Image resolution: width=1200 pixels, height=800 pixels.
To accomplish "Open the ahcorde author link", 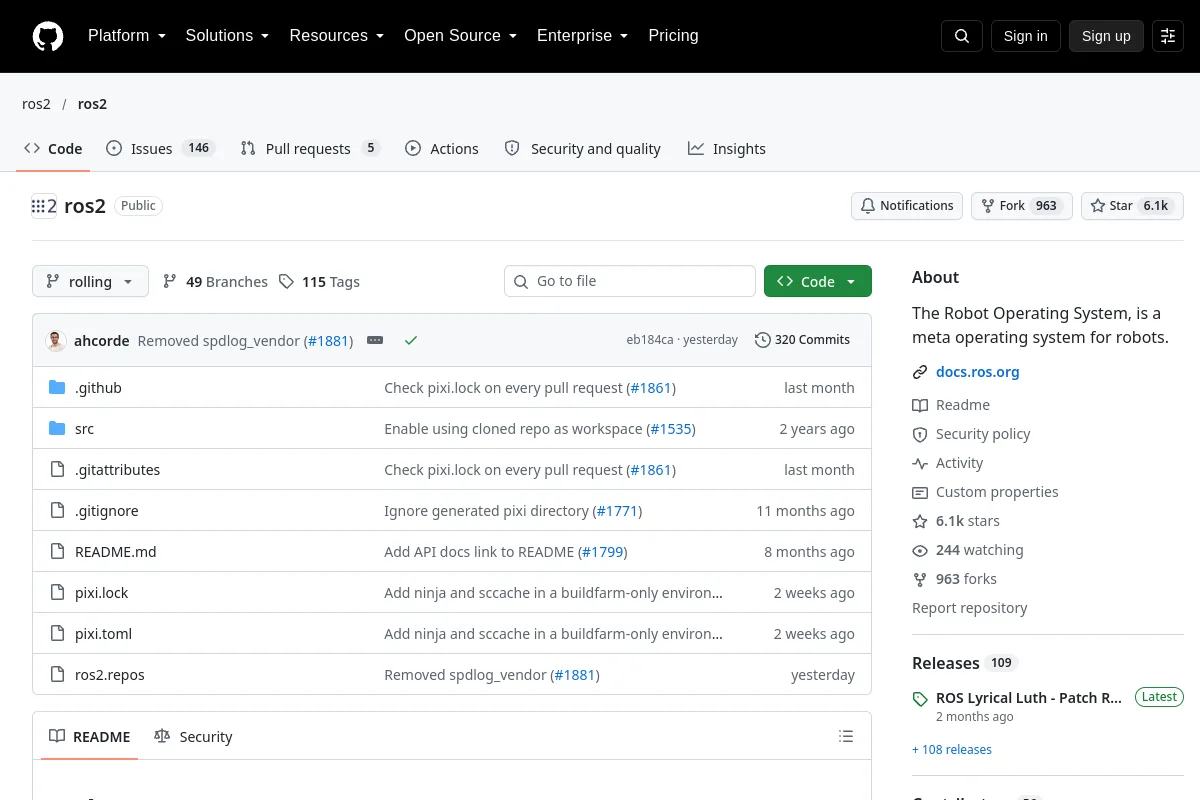I will (x=102, y=341).
